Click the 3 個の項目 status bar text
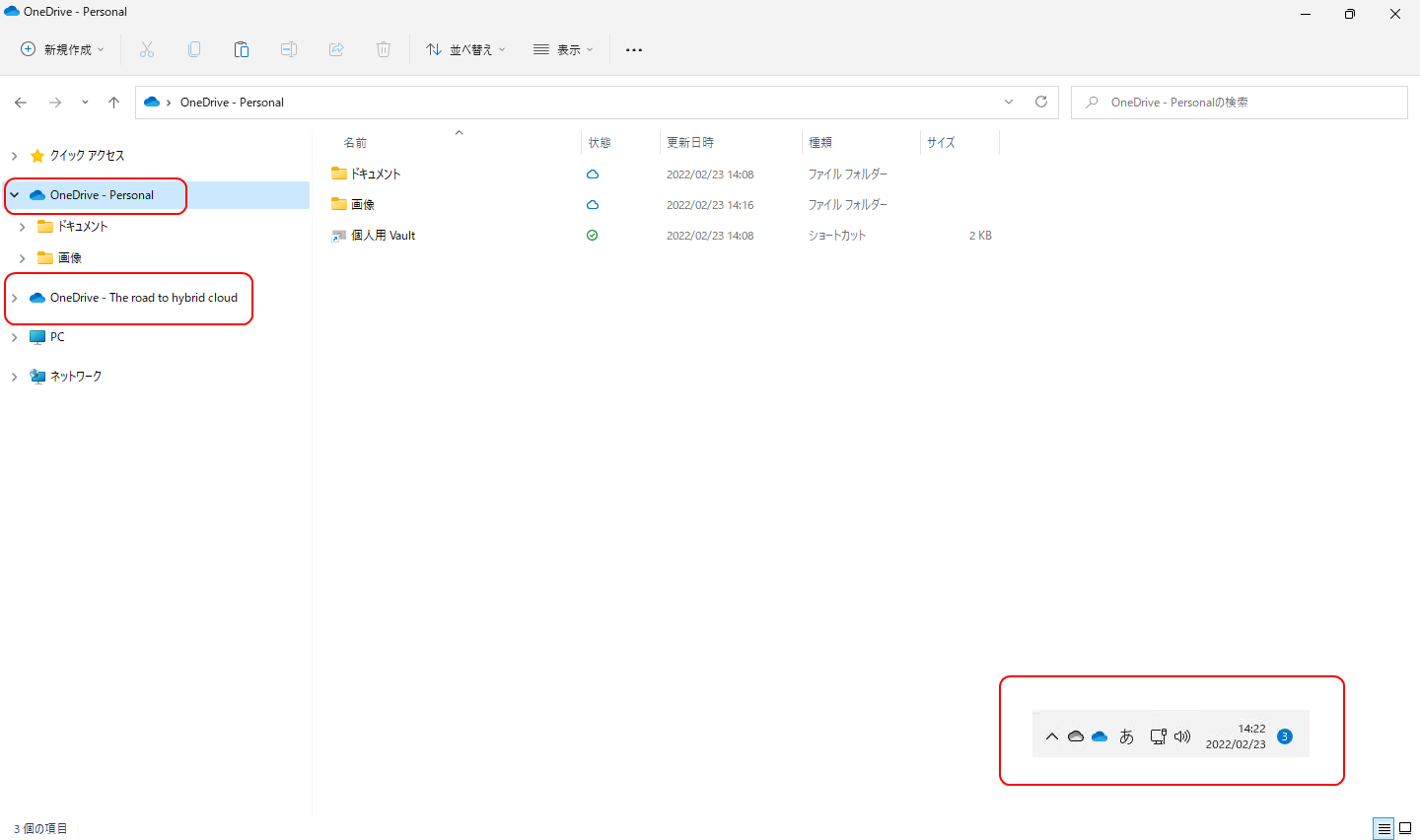Viewport: 1420px width, 840px height. click(40, 829)
